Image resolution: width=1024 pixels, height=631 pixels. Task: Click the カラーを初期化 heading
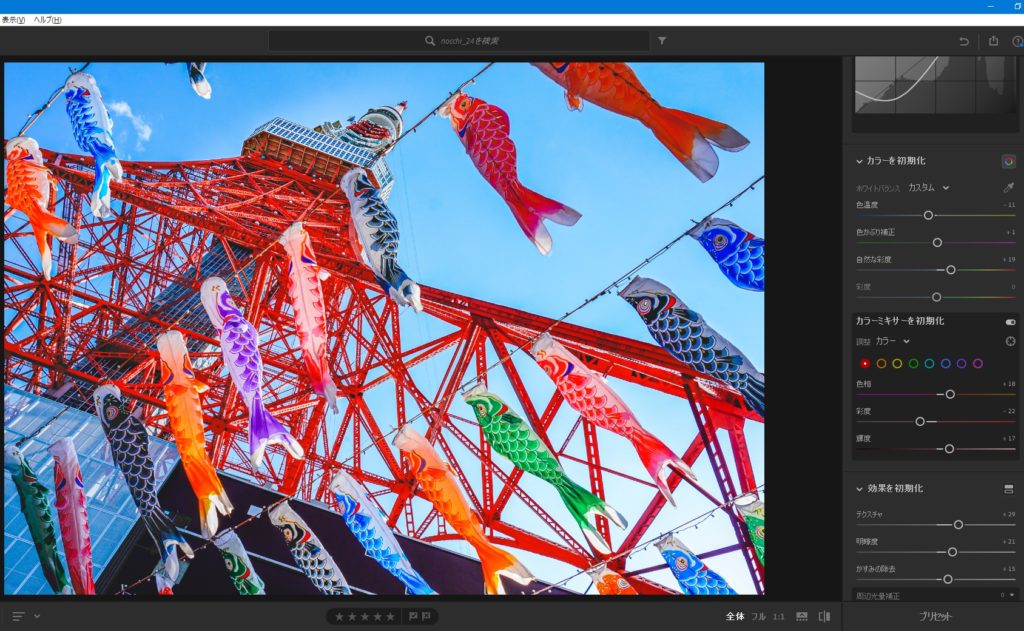(x=895, y=161)
